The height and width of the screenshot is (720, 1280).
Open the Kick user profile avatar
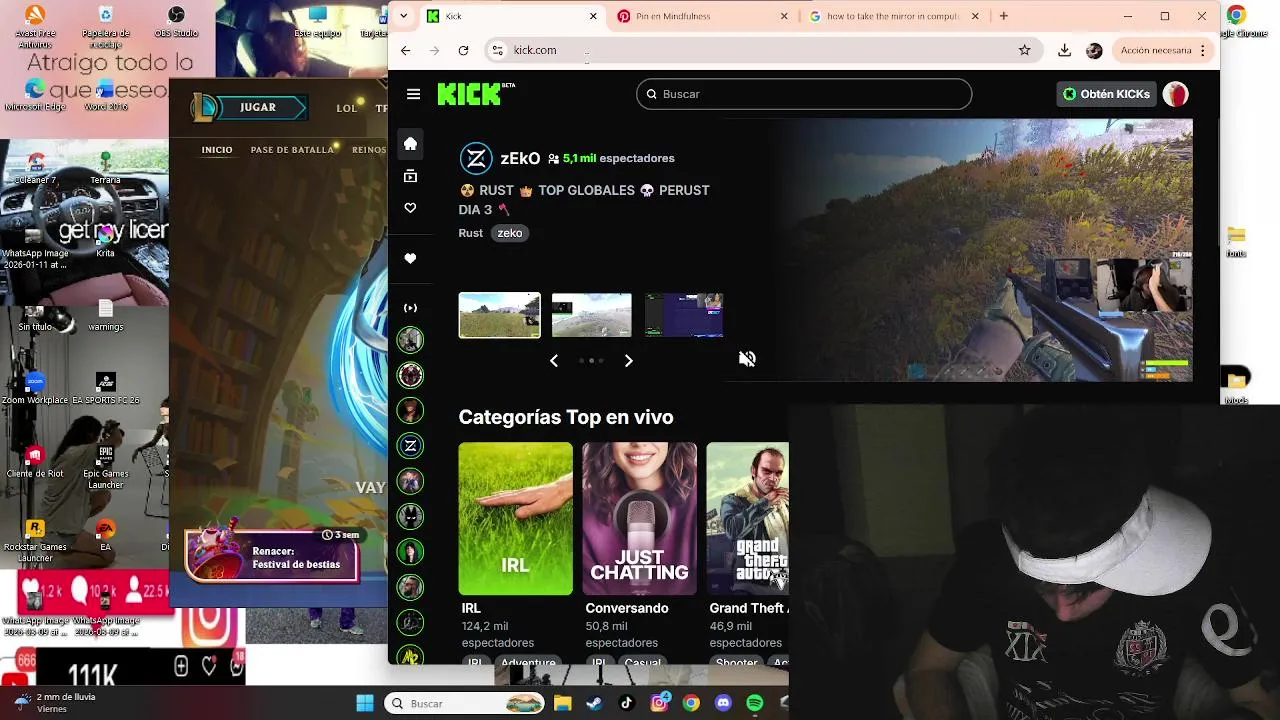(1176, 94)
